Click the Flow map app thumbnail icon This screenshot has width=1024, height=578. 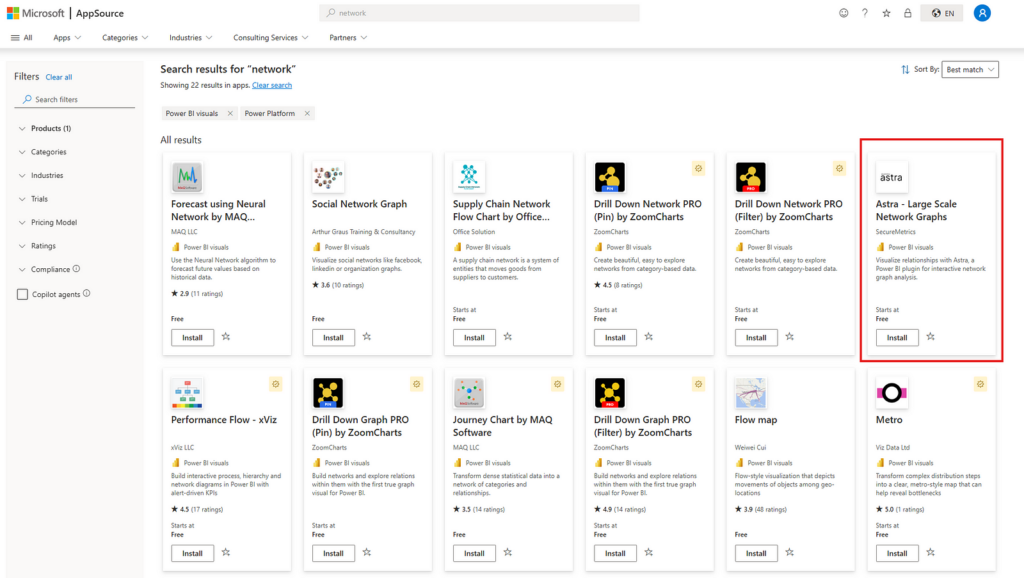(x=750, y=393)
